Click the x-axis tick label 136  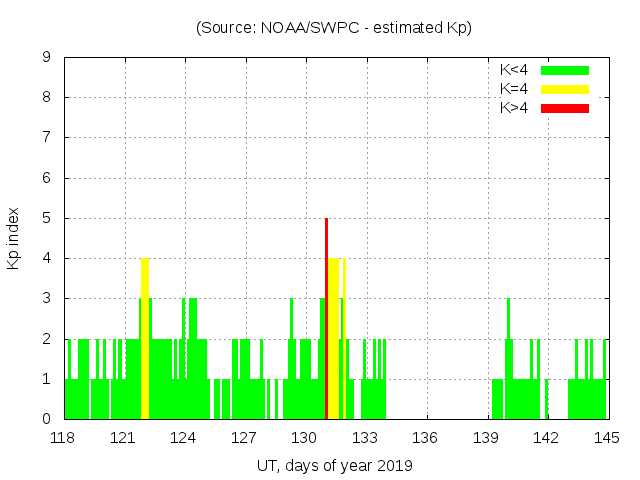pos(425,438)
